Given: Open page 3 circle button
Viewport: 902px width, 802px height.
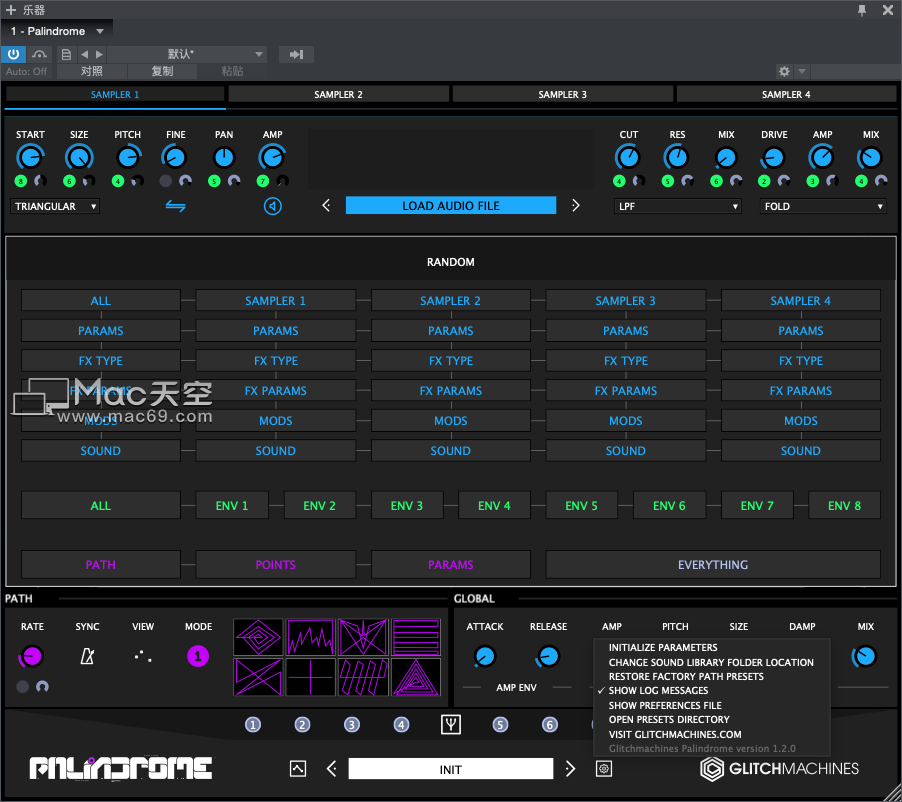Looking at the screenshot, I should coord(351,724).
